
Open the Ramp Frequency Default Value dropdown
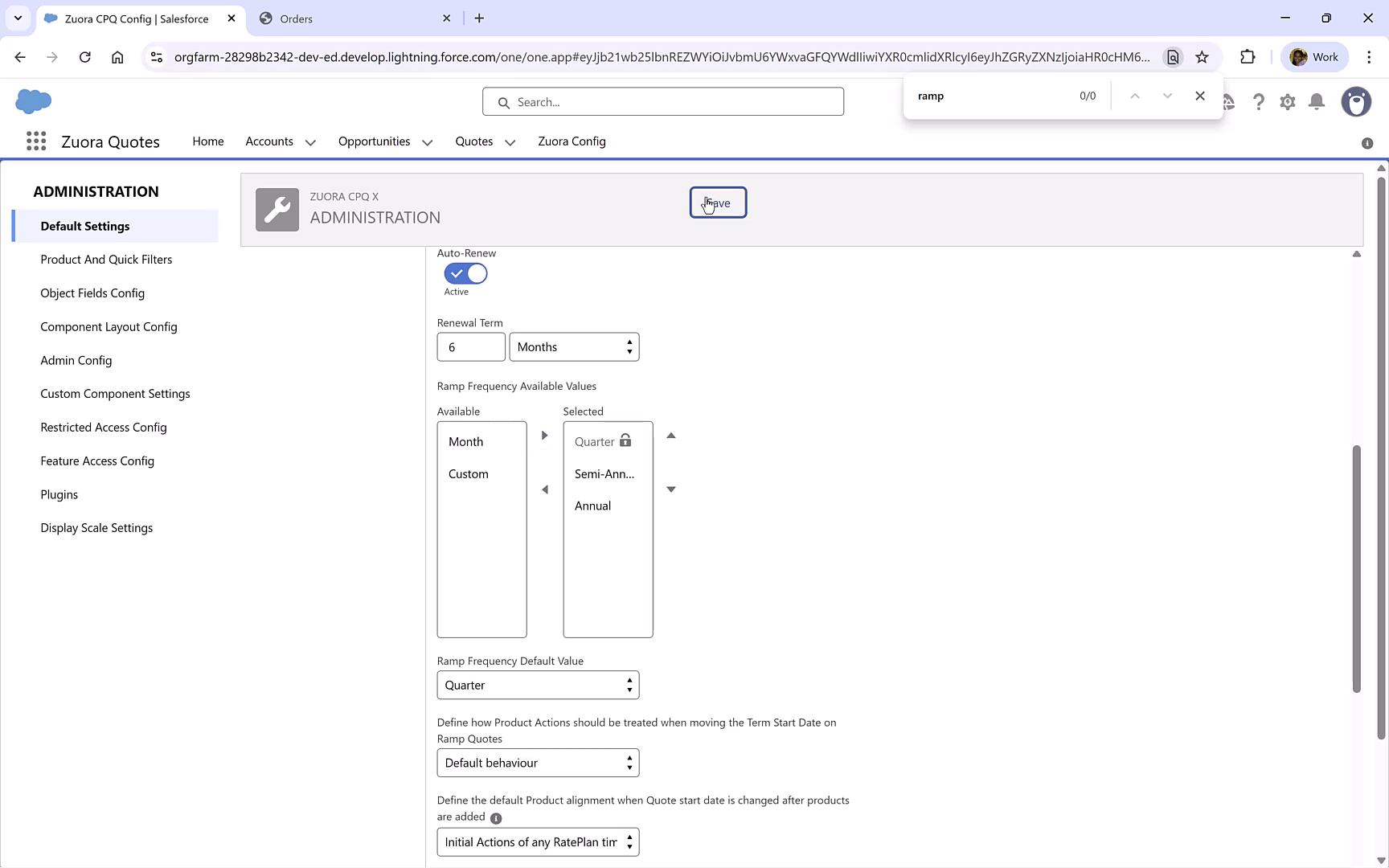(x=537, y=685)
